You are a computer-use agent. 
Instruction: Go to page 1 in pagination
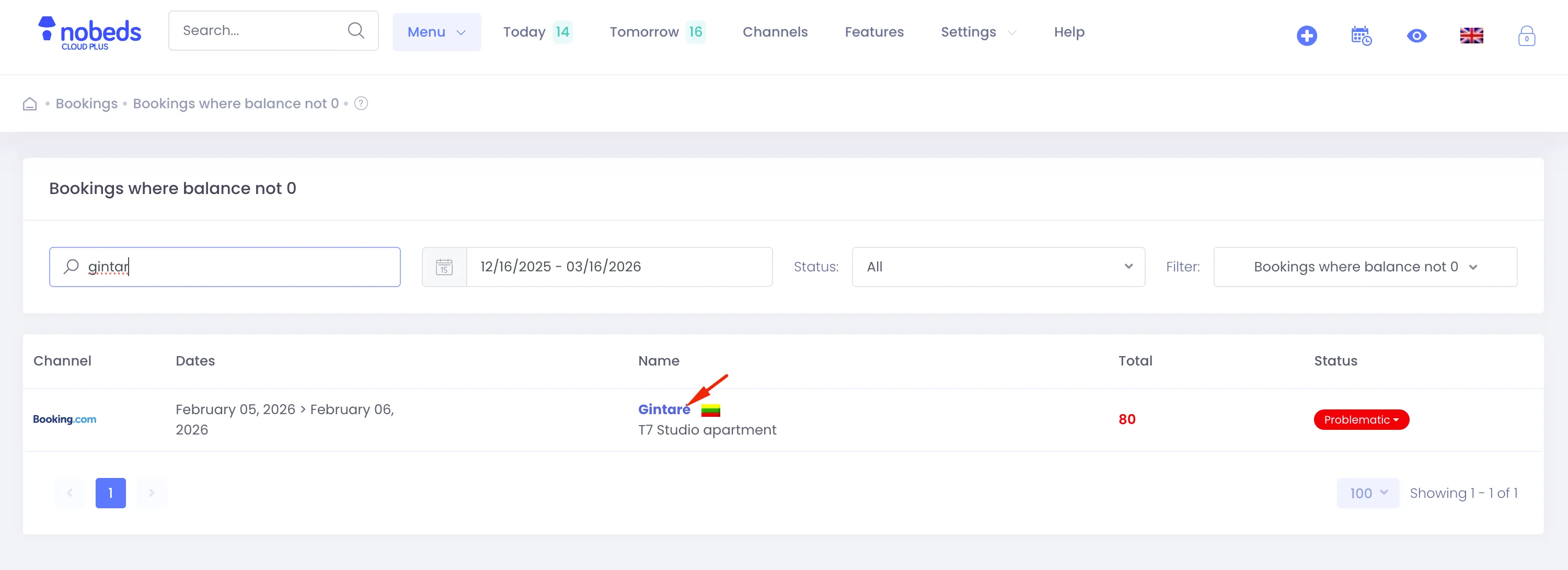click(x=111, y=493)
